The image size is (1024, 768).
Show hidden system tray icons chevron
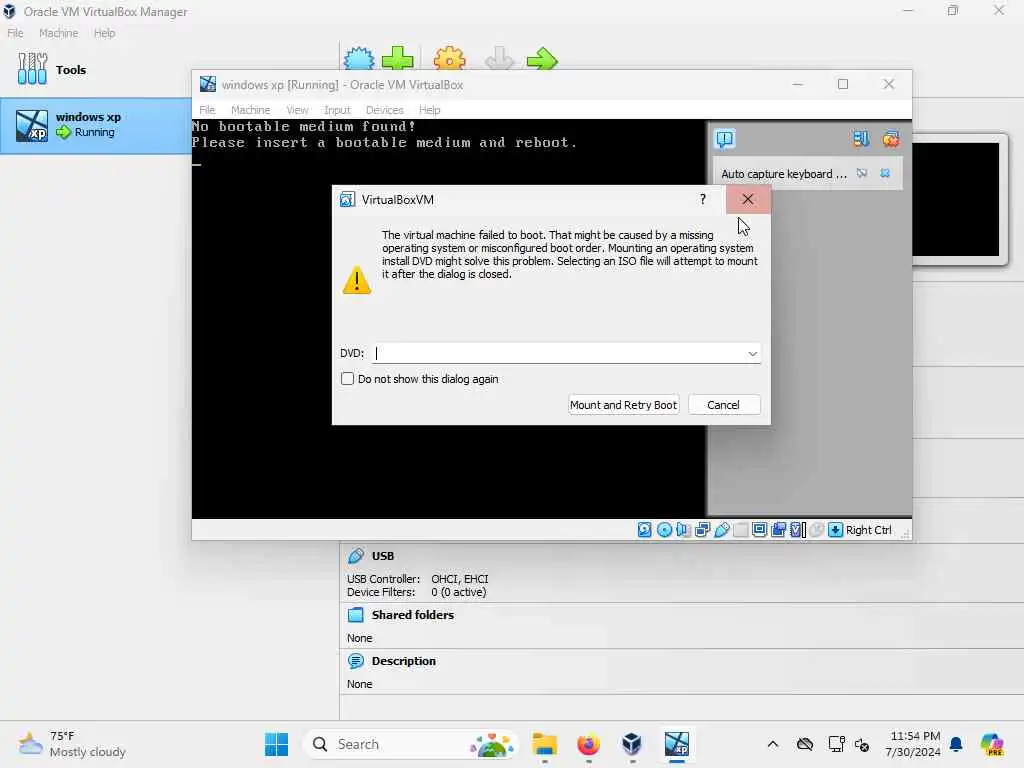773,744
